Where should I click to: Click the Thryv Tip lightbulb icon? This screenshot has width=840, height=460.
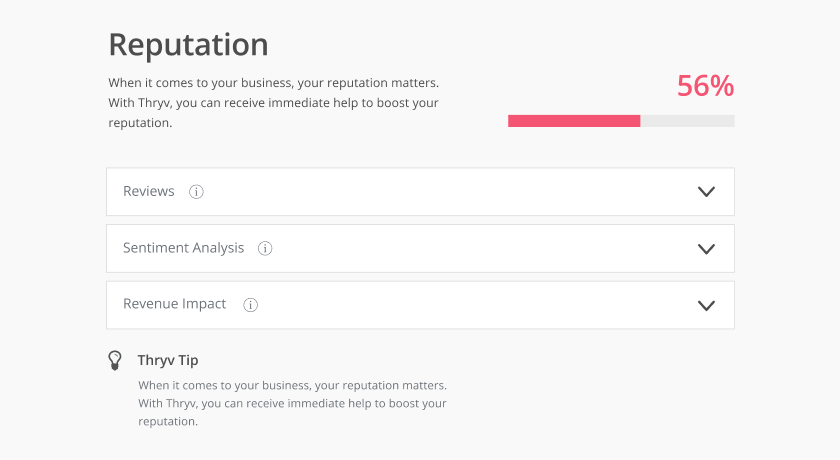[x=115, y=360]
